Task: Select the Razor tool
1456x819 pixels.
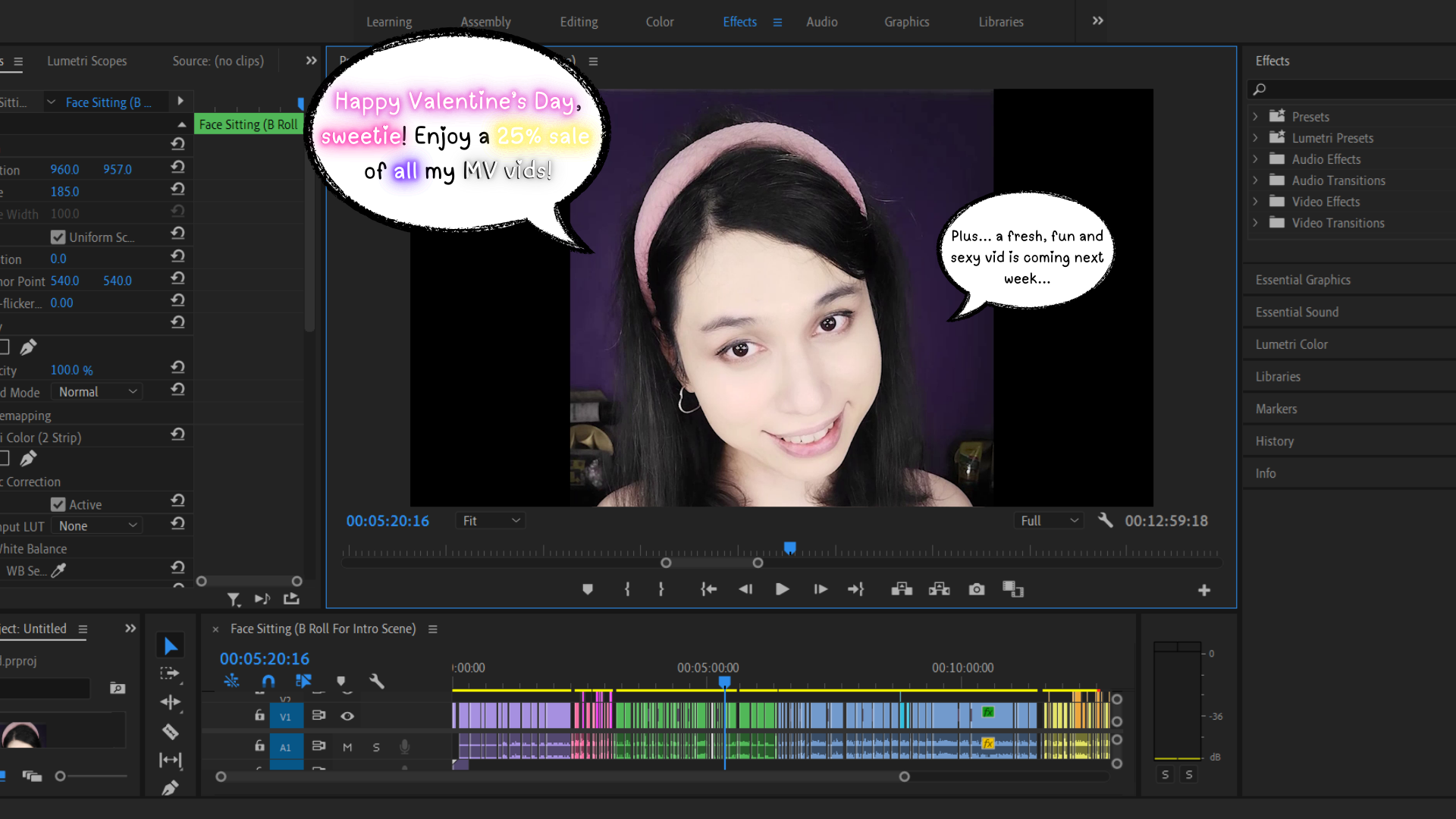Action: (x=171, y=731)
